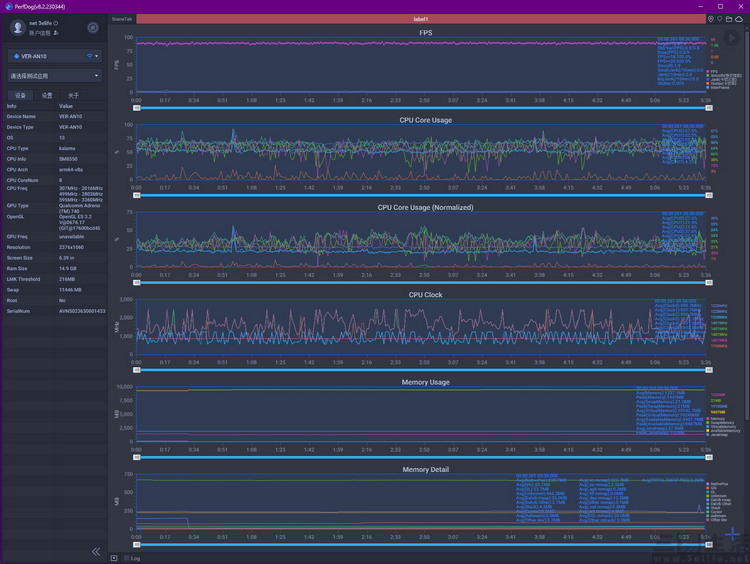Click the FPS chart title
This screenshot has width=750, height=564.
tap(426, 33)
